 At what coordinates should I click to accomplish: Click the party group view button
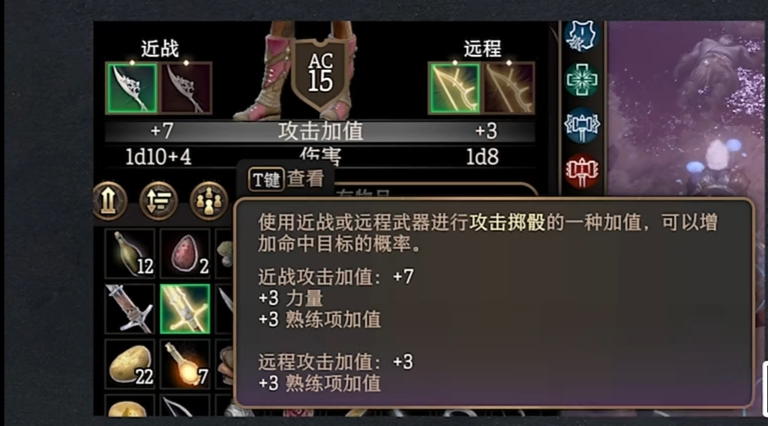209,201
